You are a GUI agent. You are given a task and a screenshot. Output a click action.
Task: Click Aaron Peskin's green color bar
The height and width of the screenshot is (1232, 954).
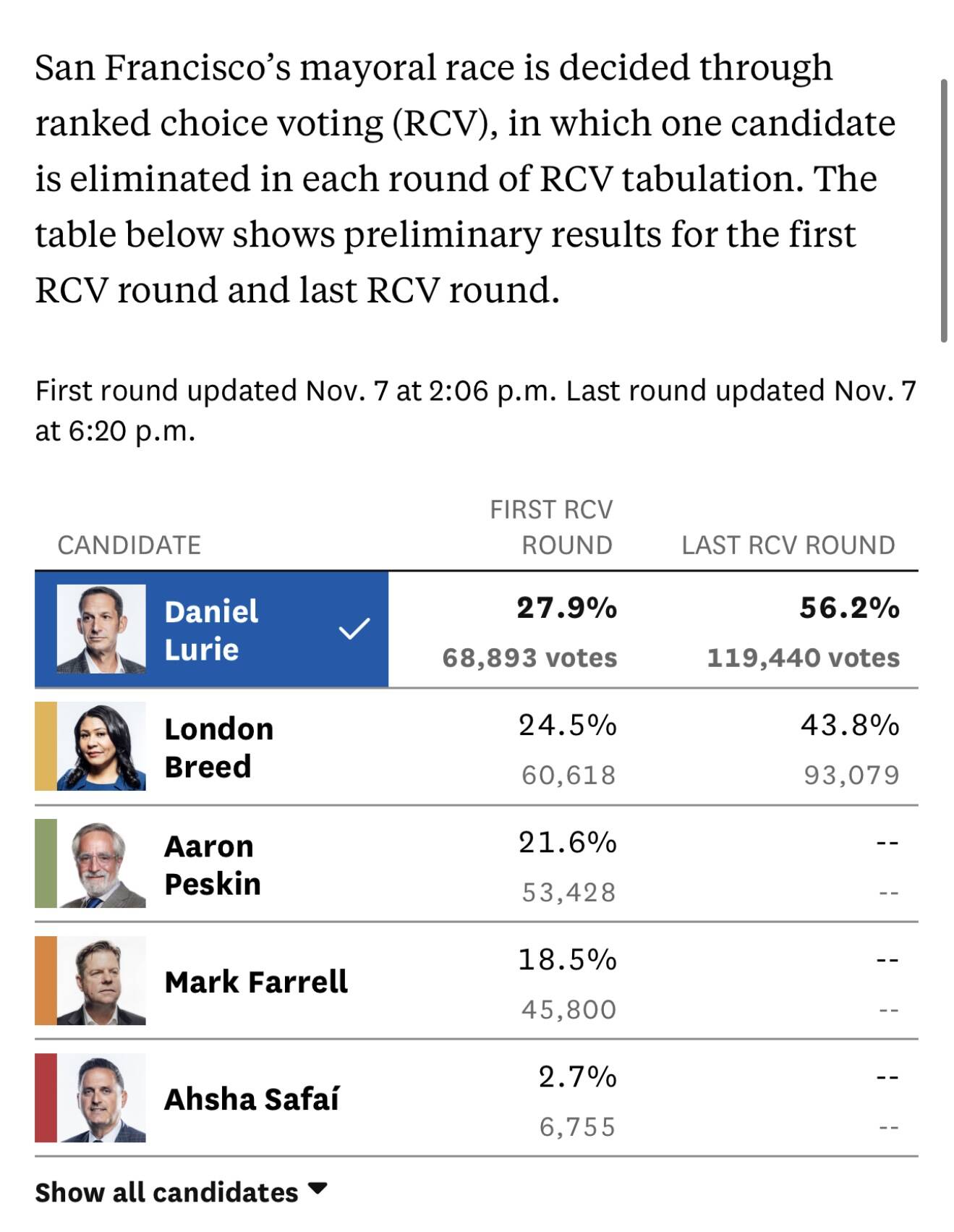46,863
